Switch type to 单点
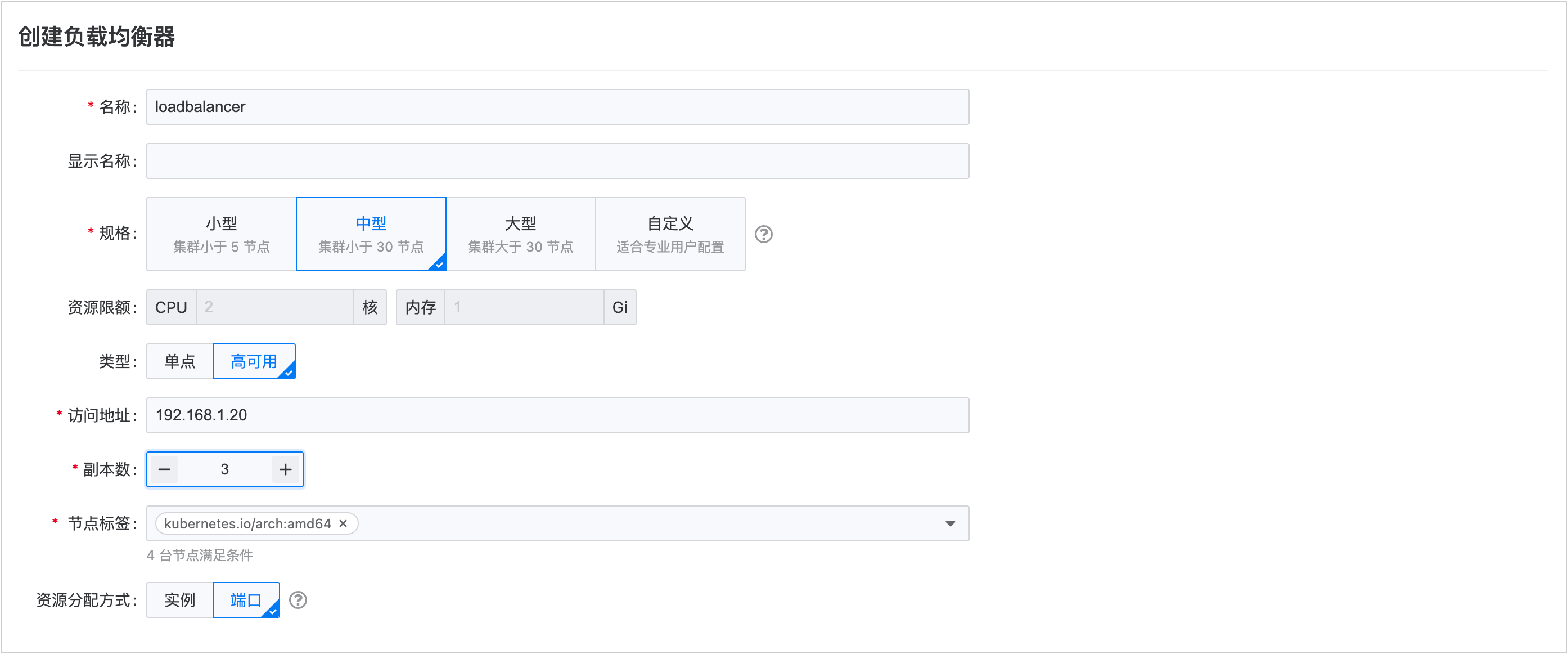 coord(179,361)
